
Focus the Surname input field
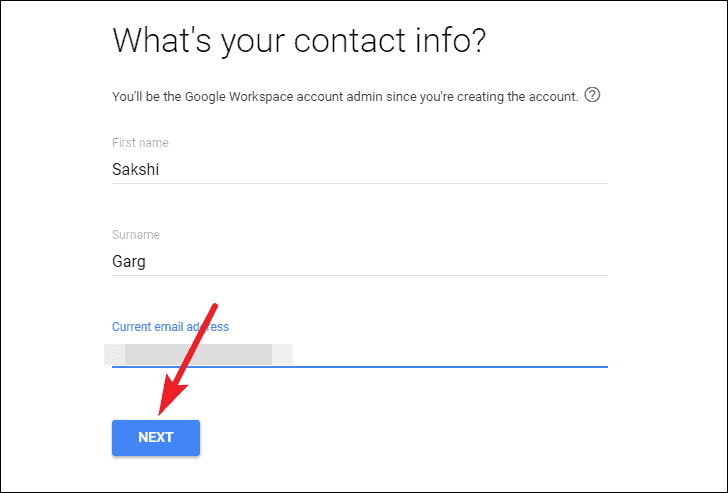[x=360, y=261]
